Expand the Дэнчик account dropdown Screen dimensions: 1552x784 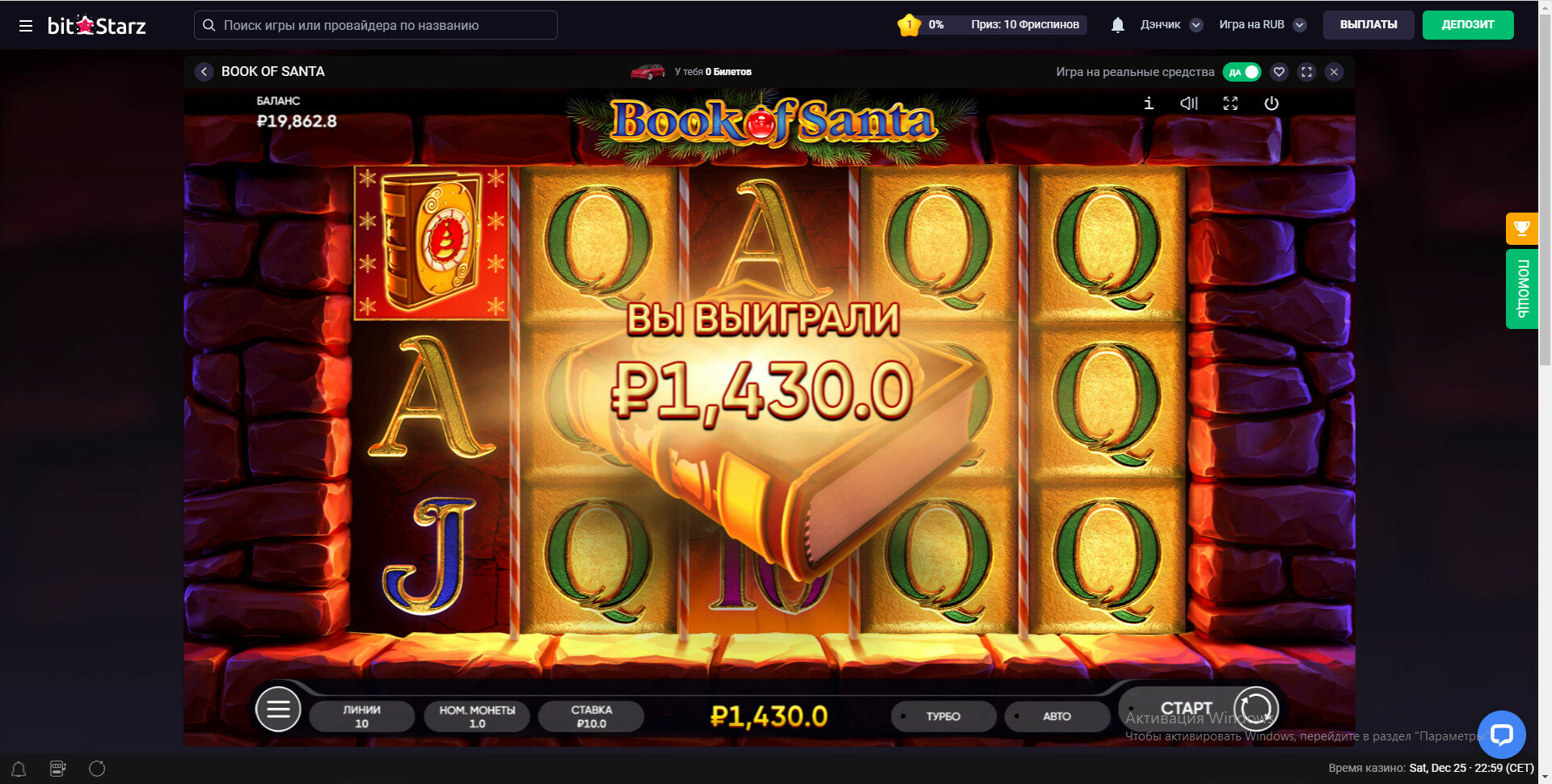coord(1171,25)
